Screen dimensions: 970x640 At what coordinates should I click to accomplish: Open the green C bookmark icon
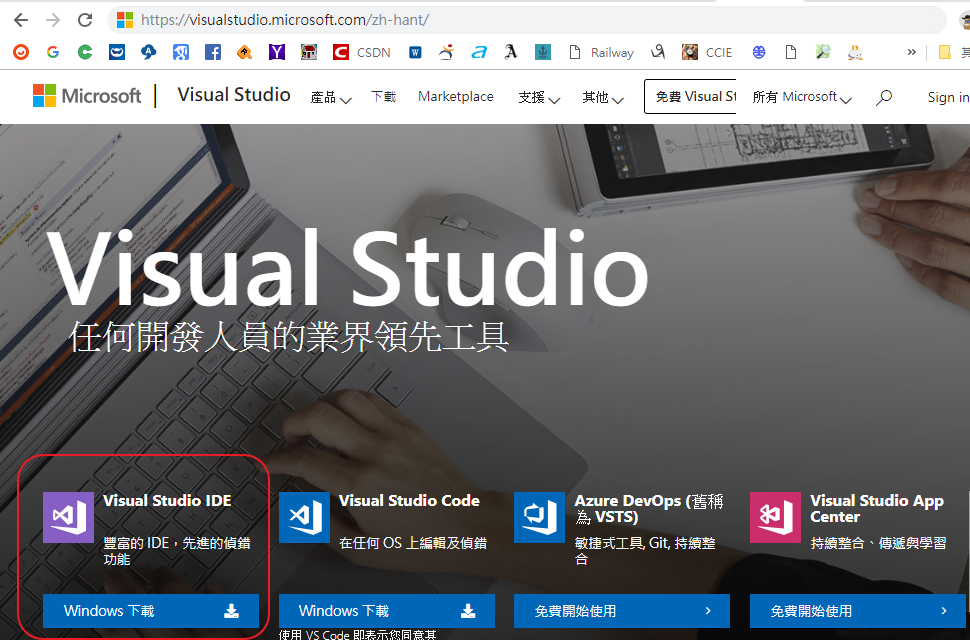[85, 53]
